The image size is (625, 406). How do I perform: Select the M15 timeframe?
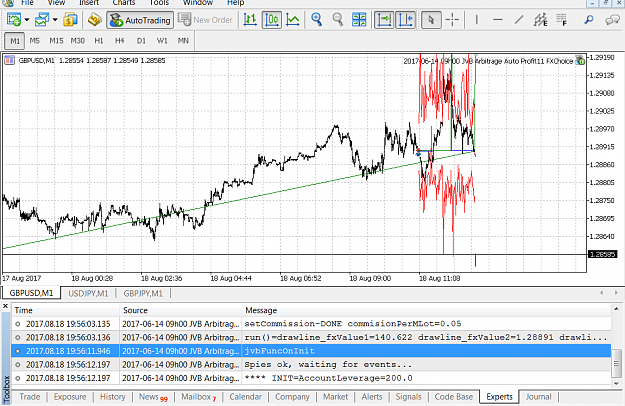(x=56, y=41)
